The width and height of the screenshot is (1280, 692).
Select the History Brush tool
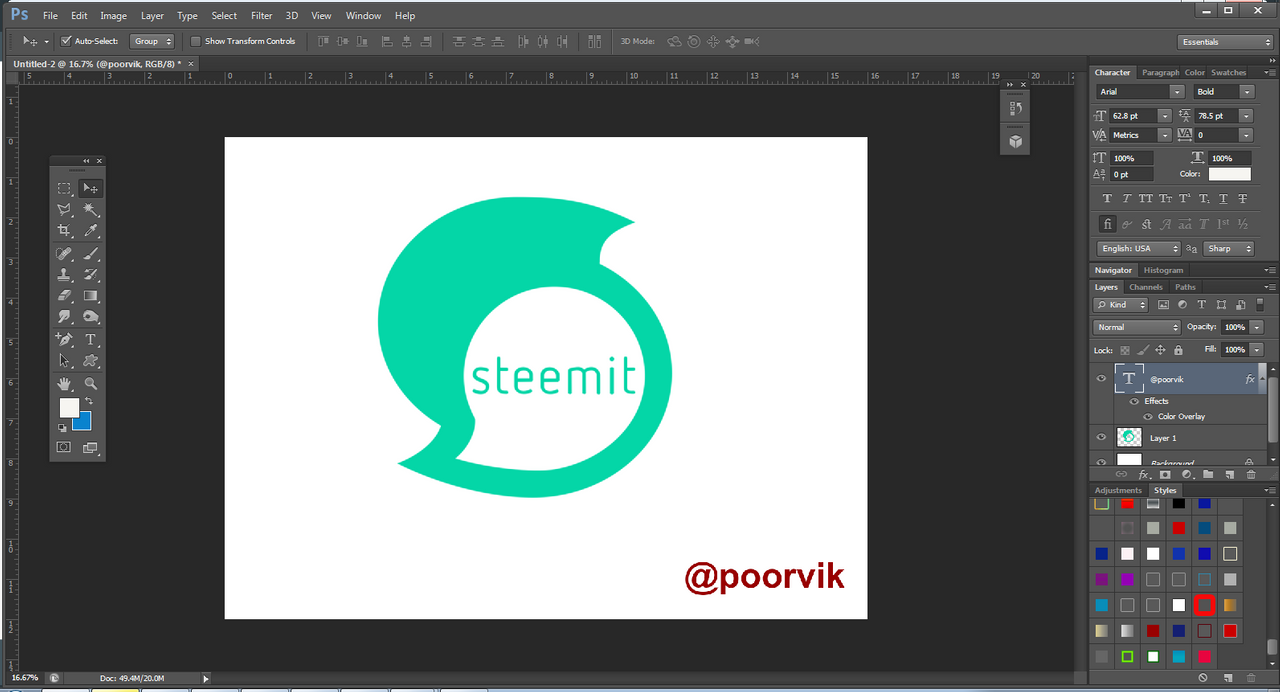coord(91,275)
